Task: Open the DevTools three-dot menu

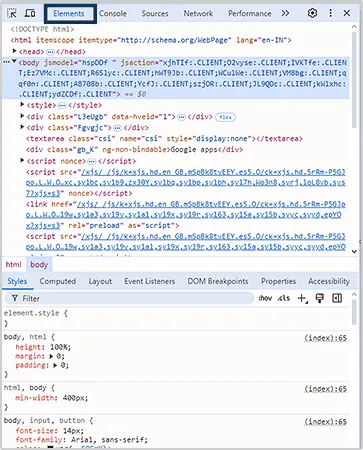Action: pos(330,13)
